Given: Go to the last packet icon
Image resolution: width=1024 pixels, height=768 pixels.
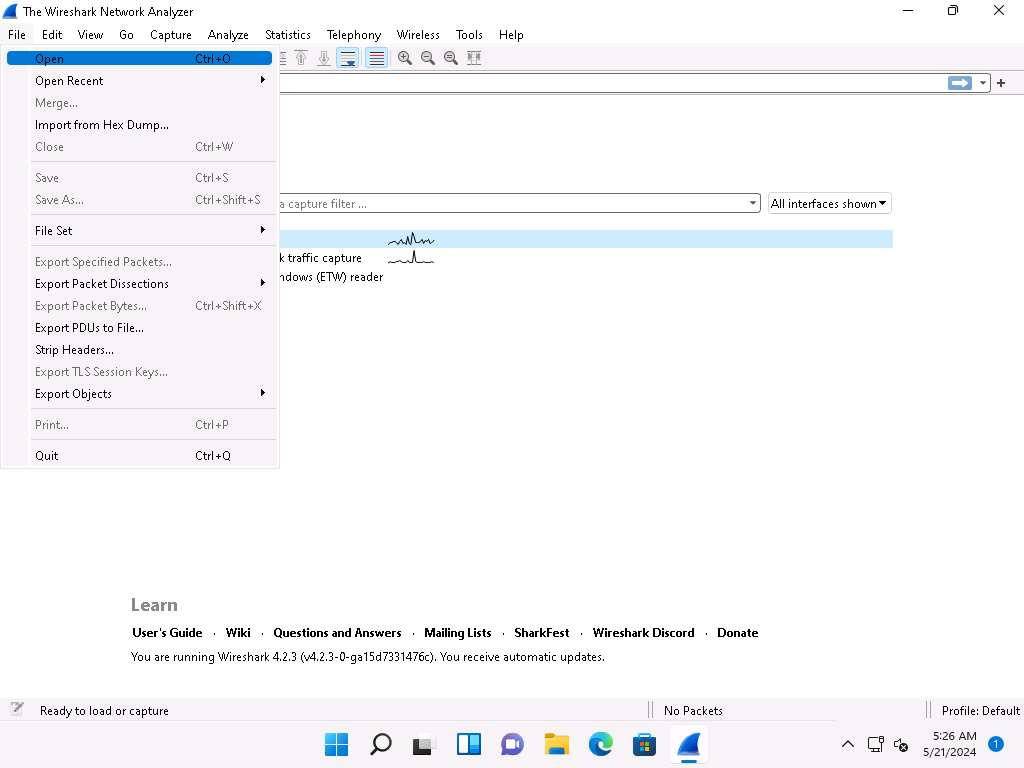Looking at the screenshot, I should point(324,58).
